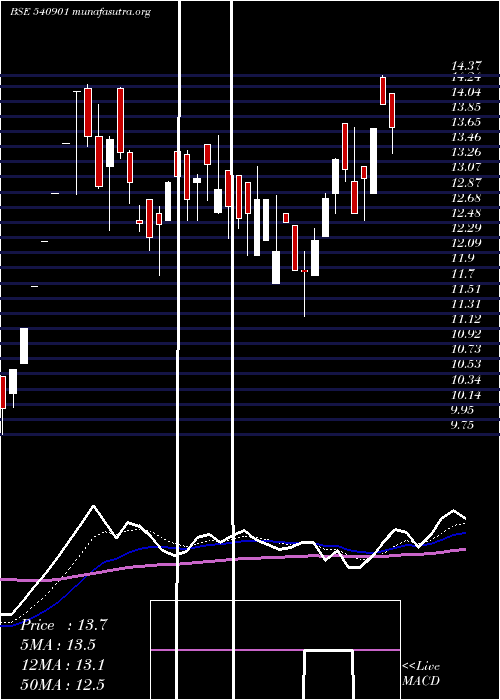
Task: Click the '<<Live MACD' label
Action: [421, 673]
